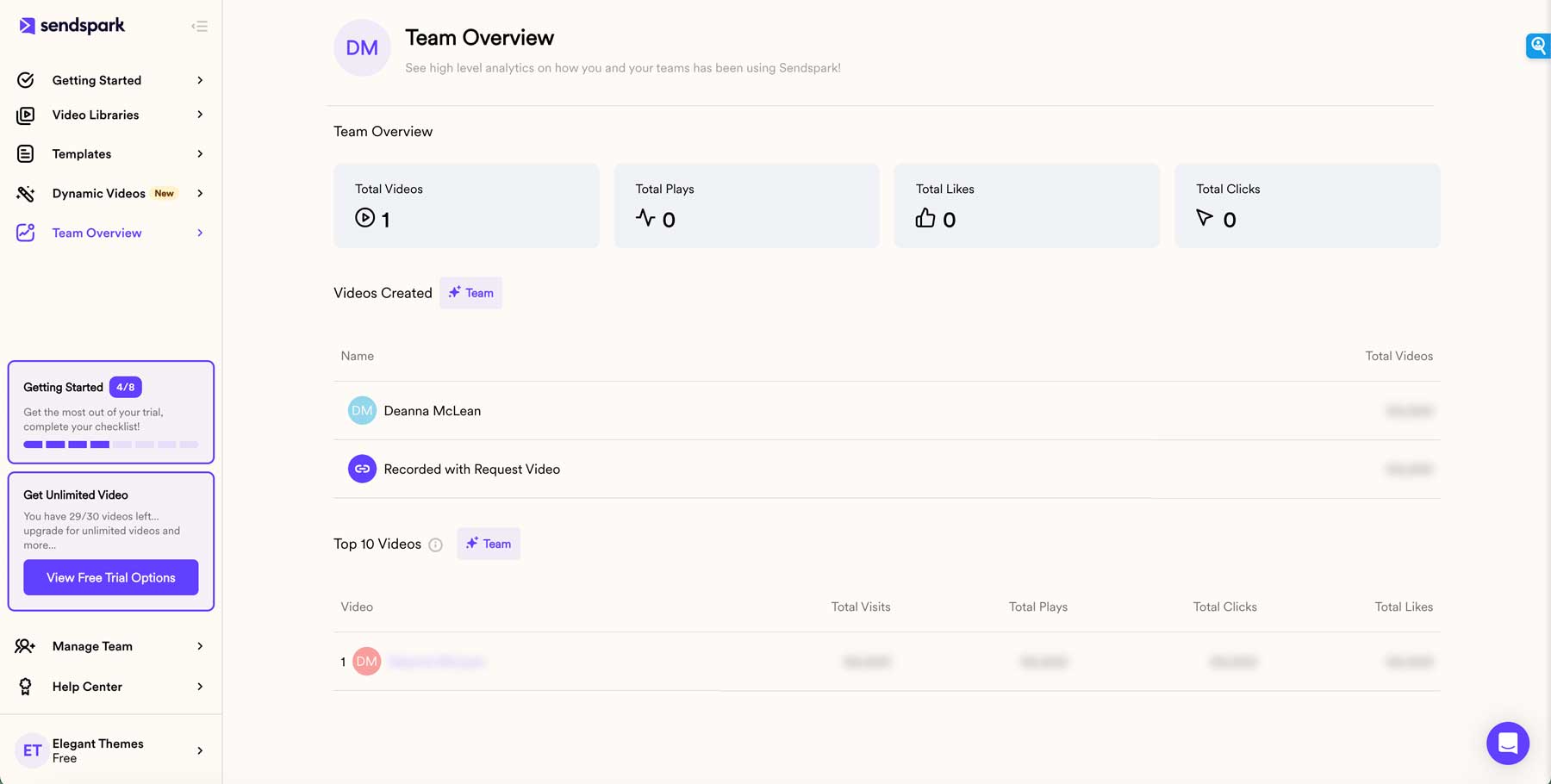
Task: Open the intercom chat bubble
Action: (1507, 743)
